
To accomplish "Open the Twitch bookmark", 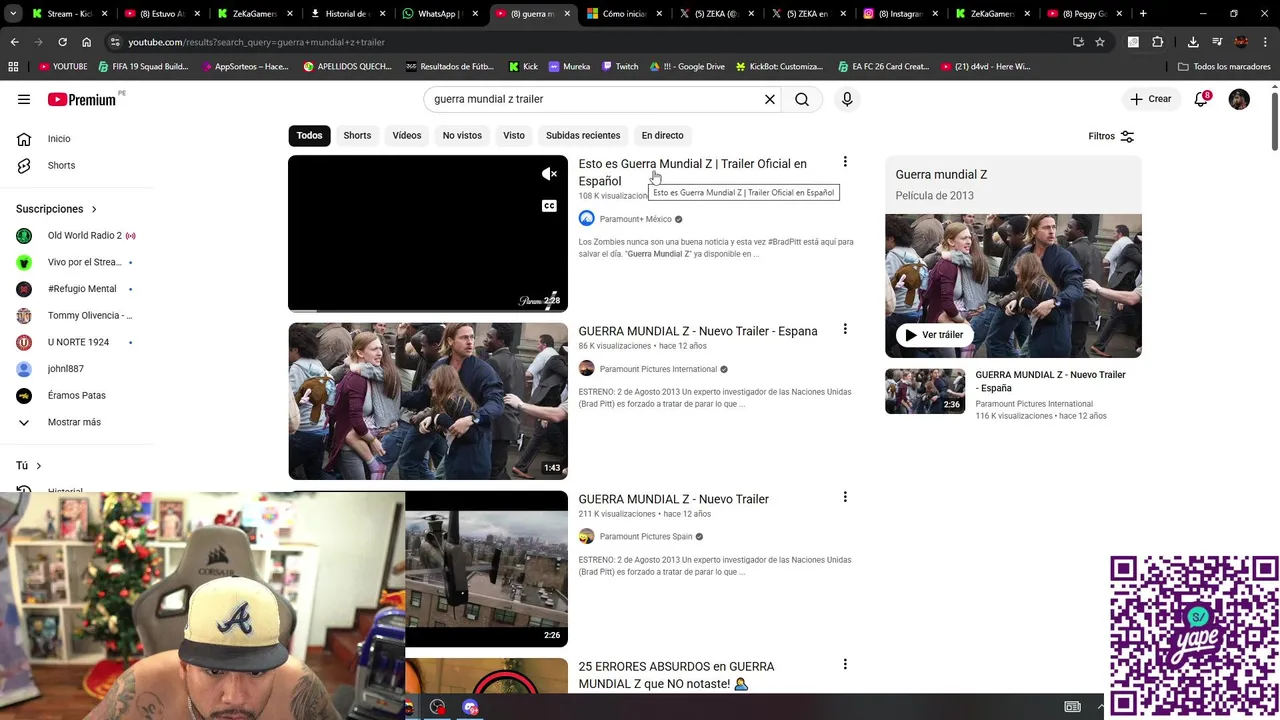I will click(620, 66).
